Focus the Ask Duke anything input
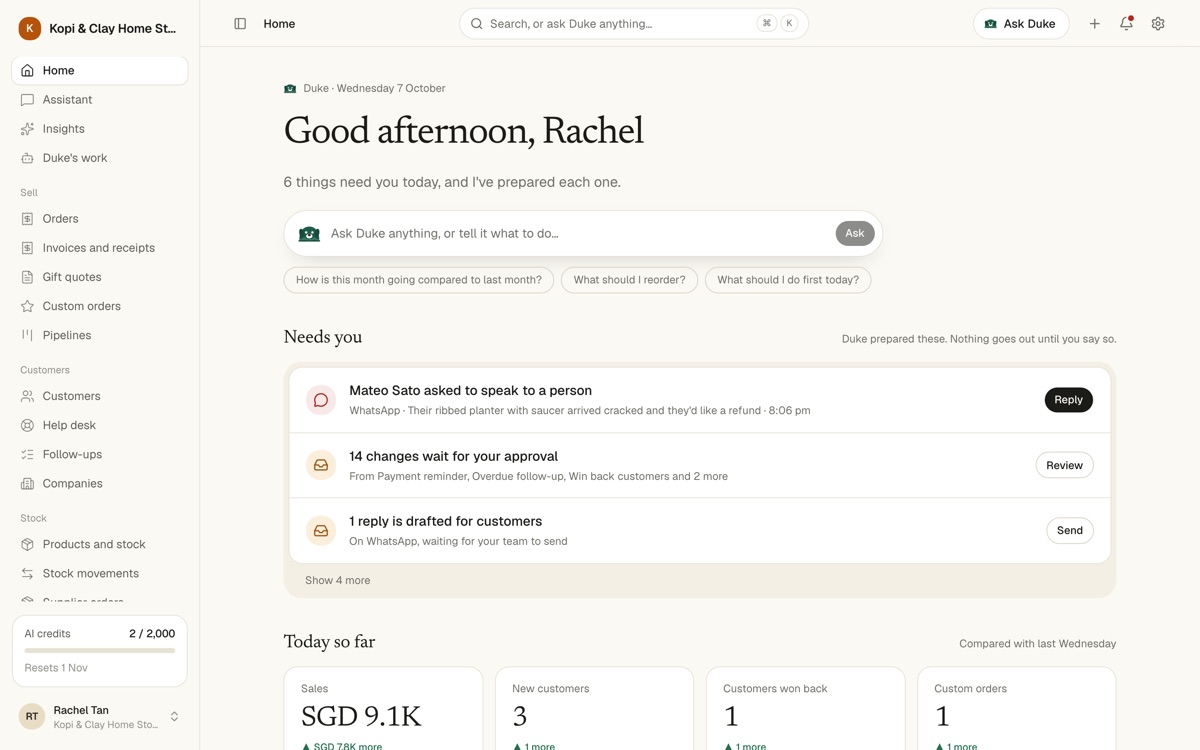 [578, 233]
